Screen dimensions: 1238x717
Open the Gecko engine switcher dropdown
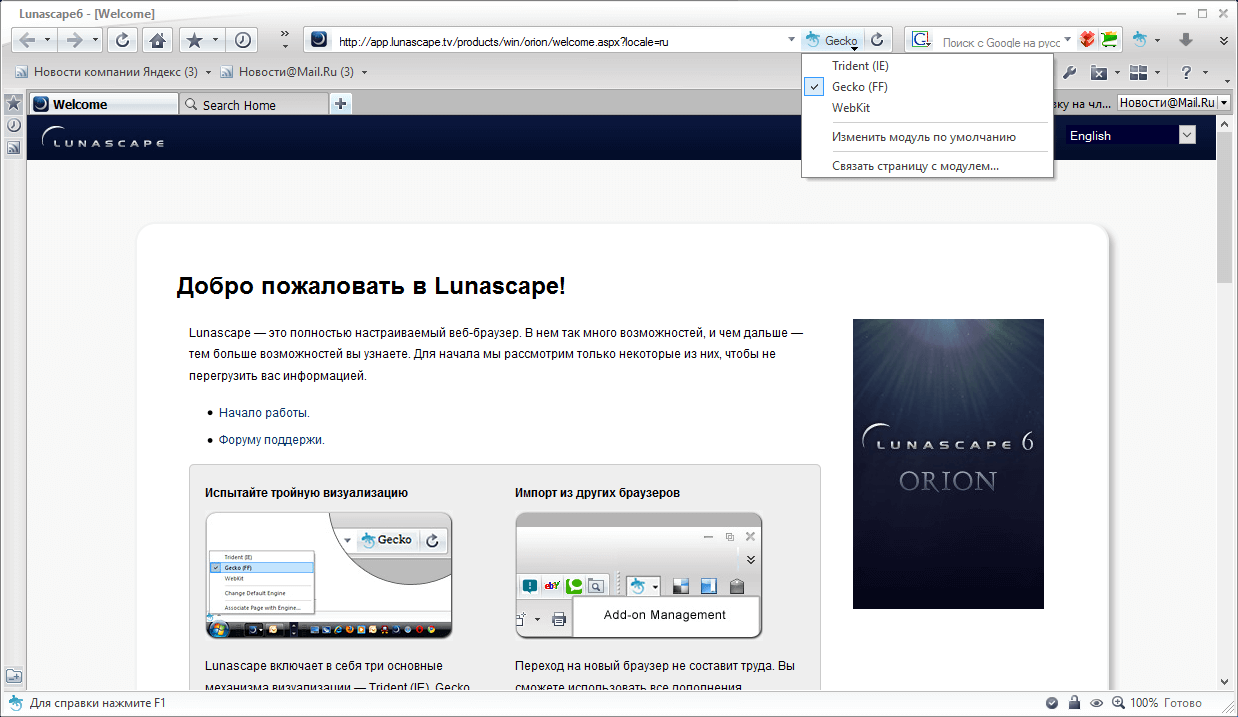point(832,40)
